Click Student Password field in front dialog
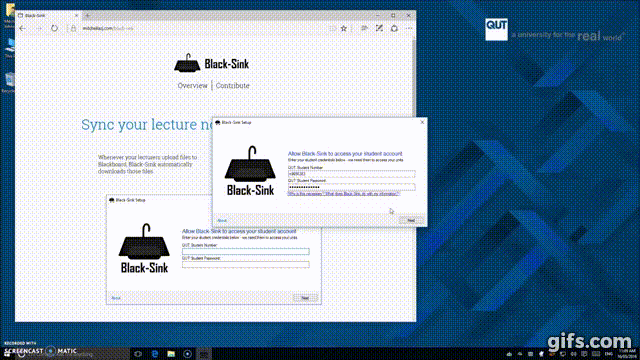This screenshot has height=360, width=640. (351, 187)
